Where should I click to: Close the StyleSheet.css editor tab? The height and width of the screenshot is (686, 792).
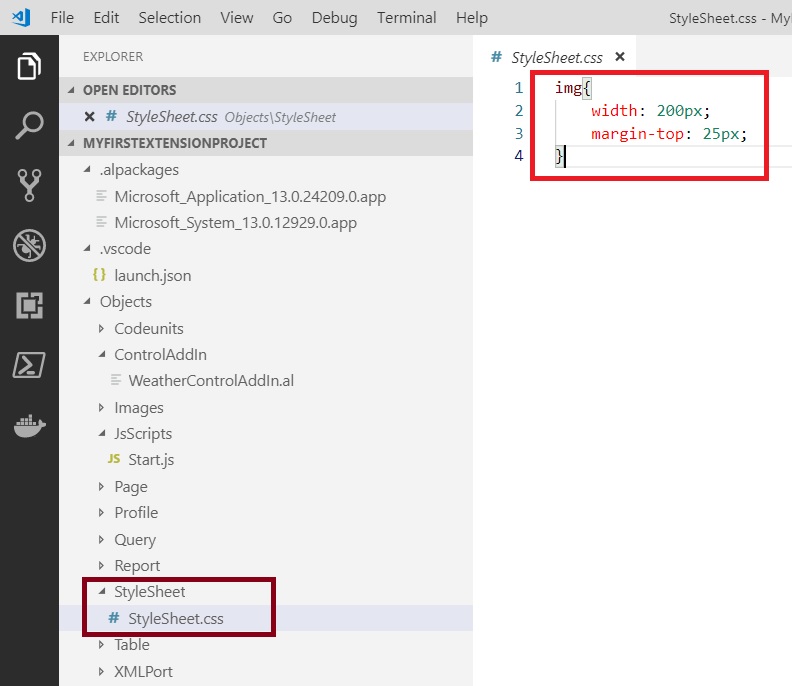[620, 58]
